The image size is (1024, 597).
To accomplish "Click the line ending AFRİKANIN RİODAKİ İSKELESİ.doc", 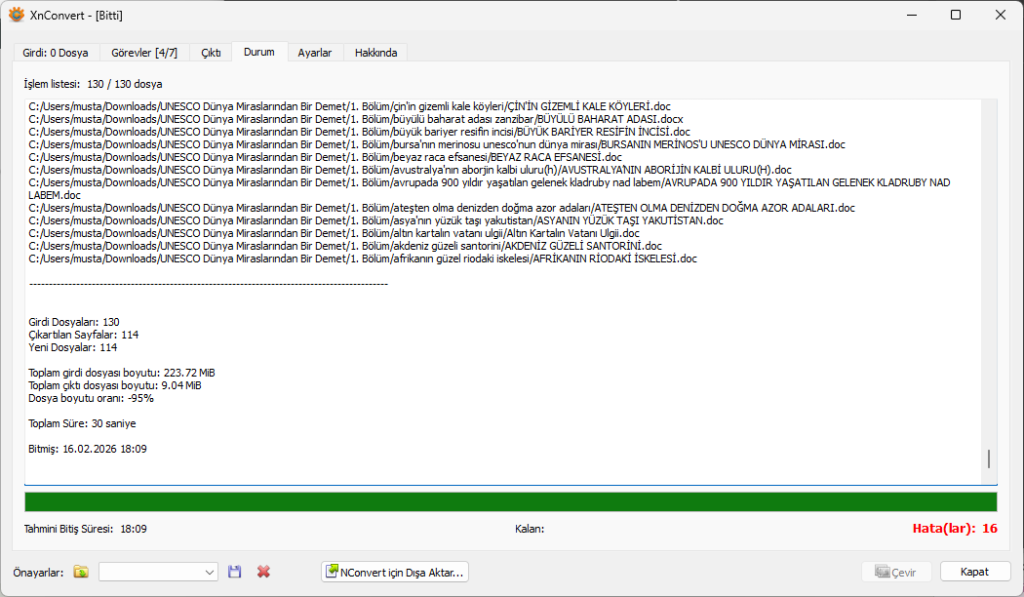I will (x=362, y=259).
